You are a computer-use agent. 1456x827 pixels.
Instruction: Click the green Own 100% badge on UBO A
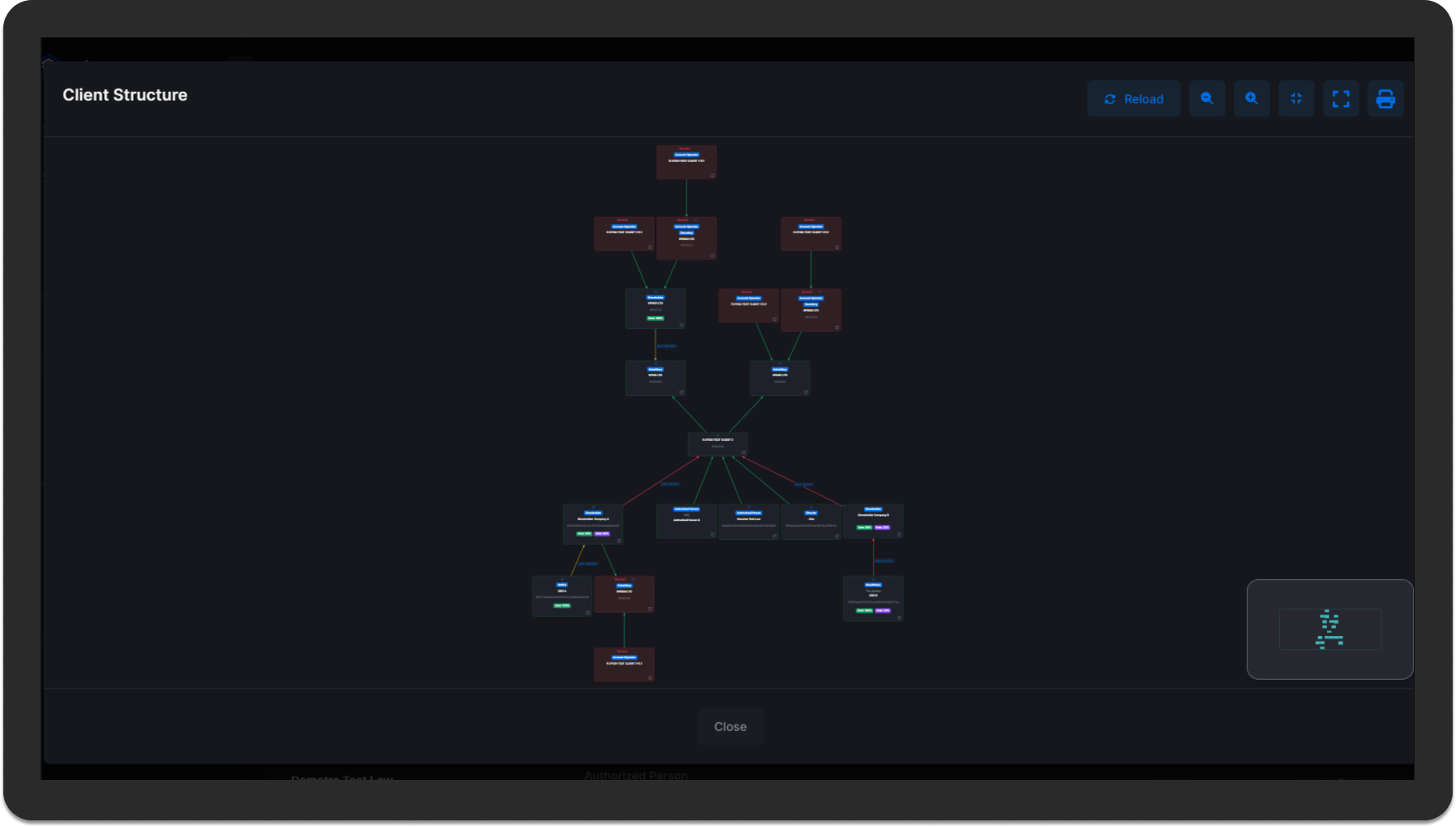click(561, 605)
